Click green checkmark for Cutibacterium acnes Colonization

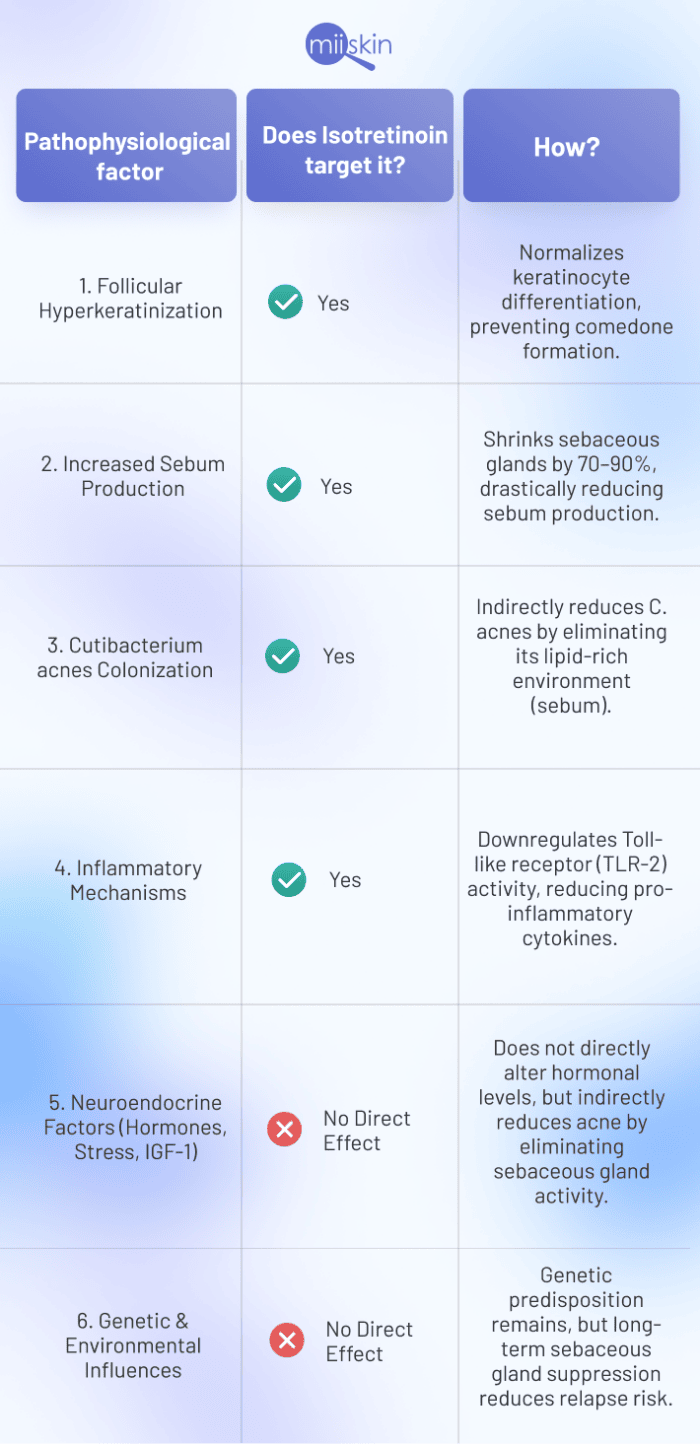click(283, 656)
